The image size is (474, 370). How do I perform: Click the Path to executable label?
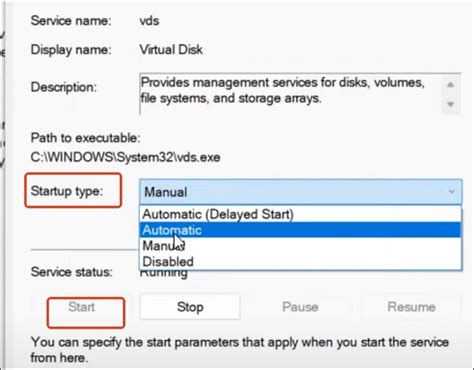(85, 138)
